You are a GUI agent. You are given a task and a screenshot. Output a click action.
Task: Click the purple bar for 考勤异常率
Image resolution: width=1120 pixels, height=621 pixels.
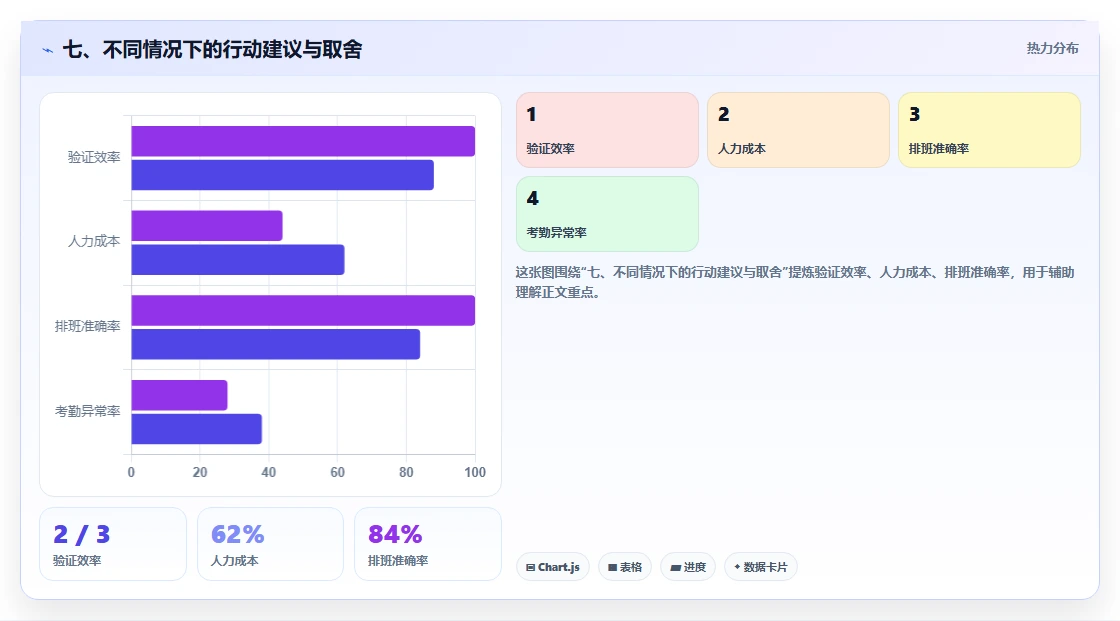pyautogui.click(x=179, y=395)
